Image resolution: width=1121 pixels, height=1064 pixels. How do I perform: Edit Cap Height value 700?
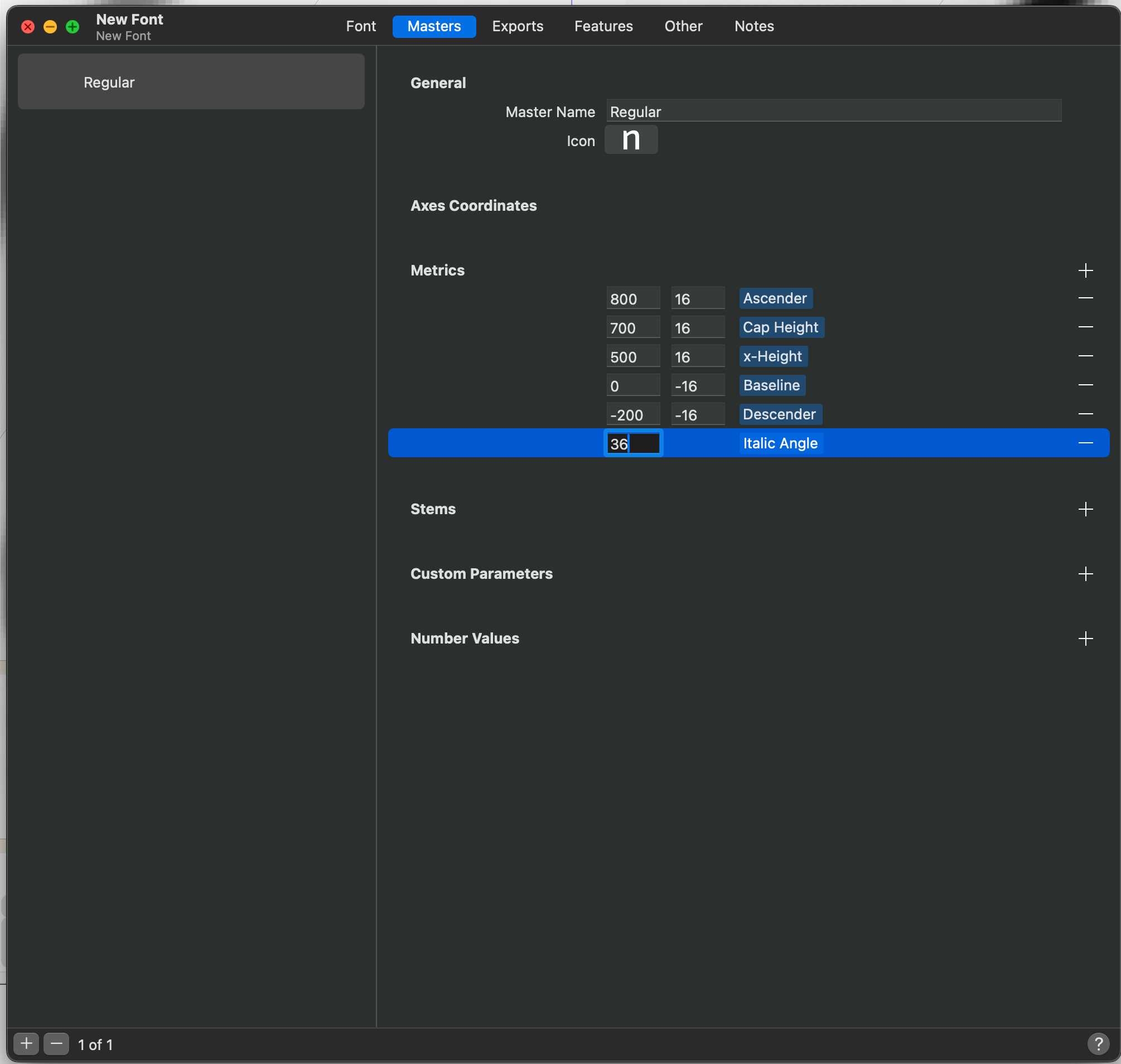point(633,327)
